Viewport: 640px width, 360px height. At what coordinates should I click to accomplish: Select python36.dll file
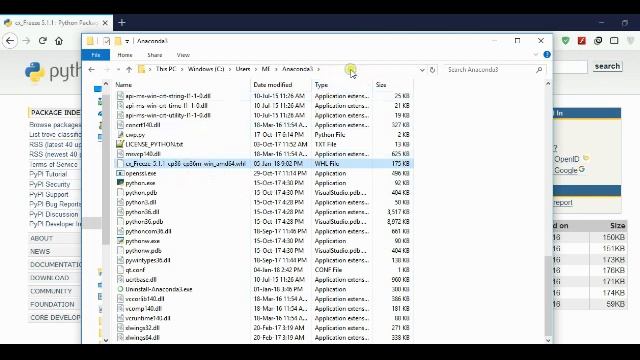point(142,212)
